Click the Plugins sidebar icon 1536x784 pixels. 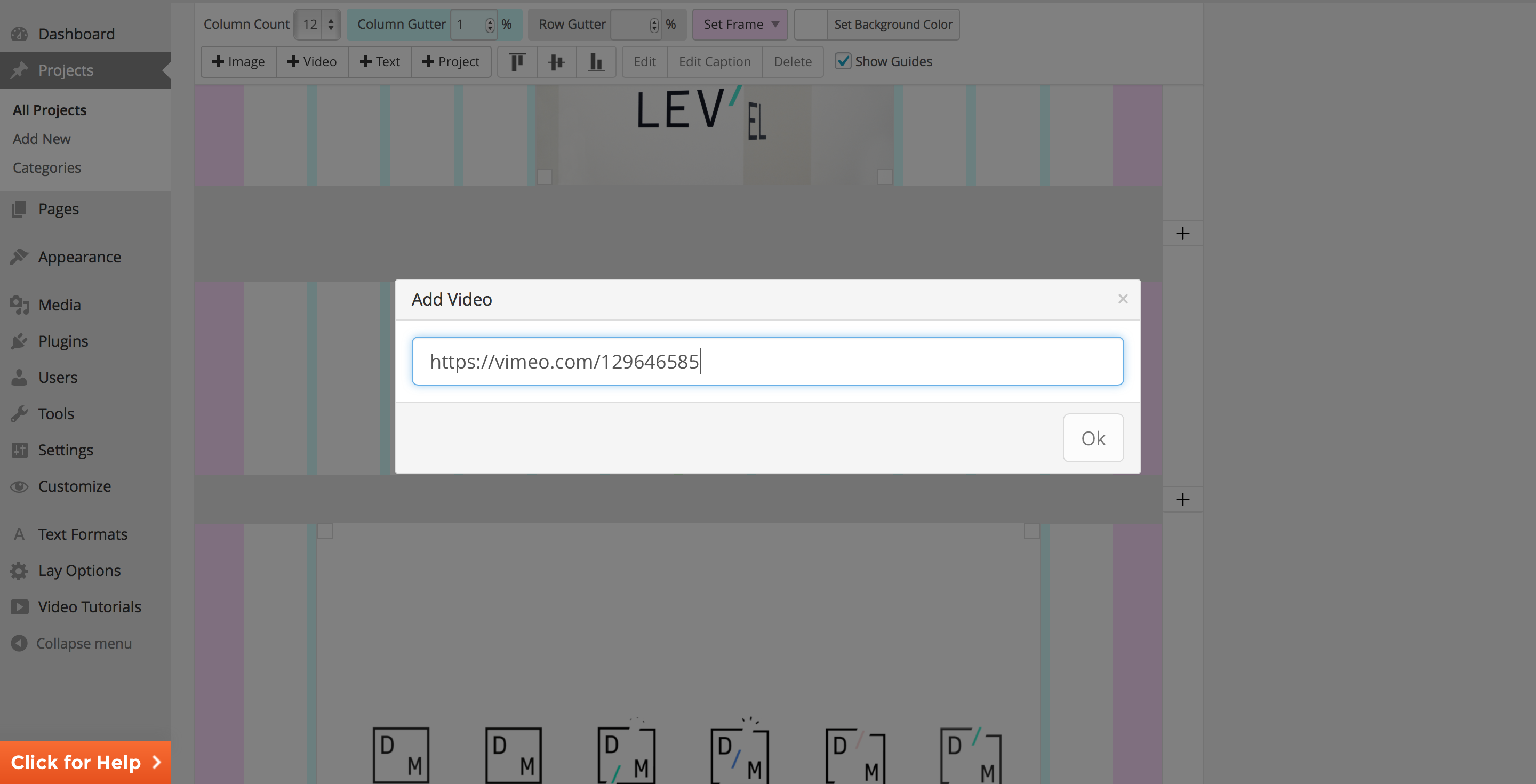(19, 342)
